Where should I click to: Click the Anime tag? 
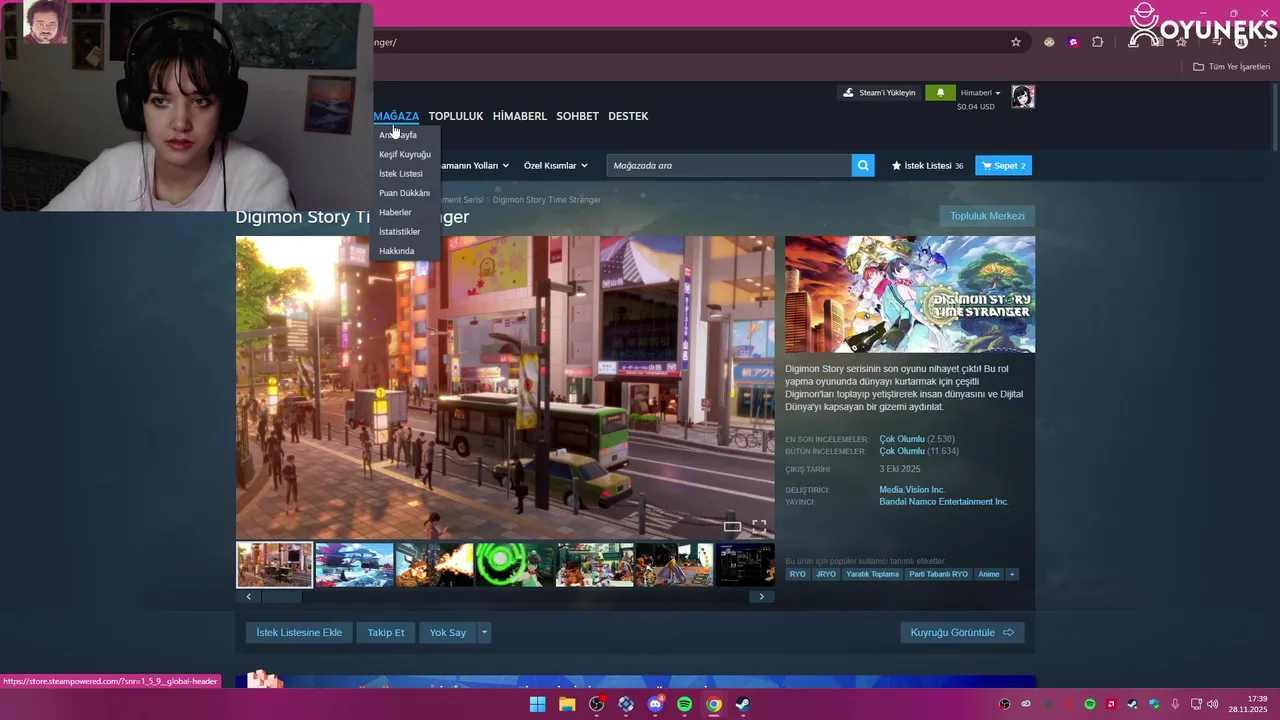click(988, 574)
